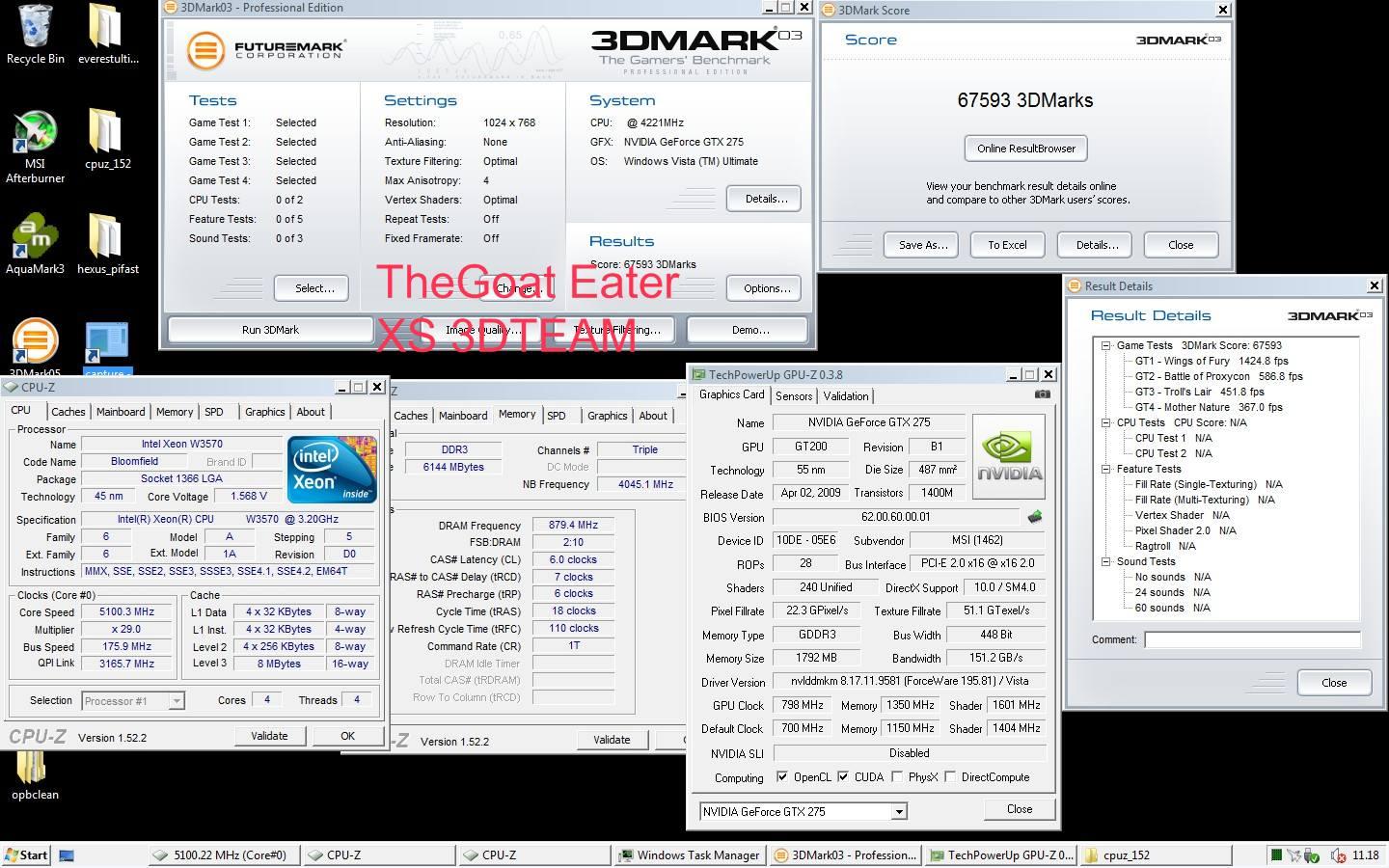The width and height of the screenshot is (1389, 868).
Task: Switch to the Caches tab in CPU-Z
Action: pos(68,412)
